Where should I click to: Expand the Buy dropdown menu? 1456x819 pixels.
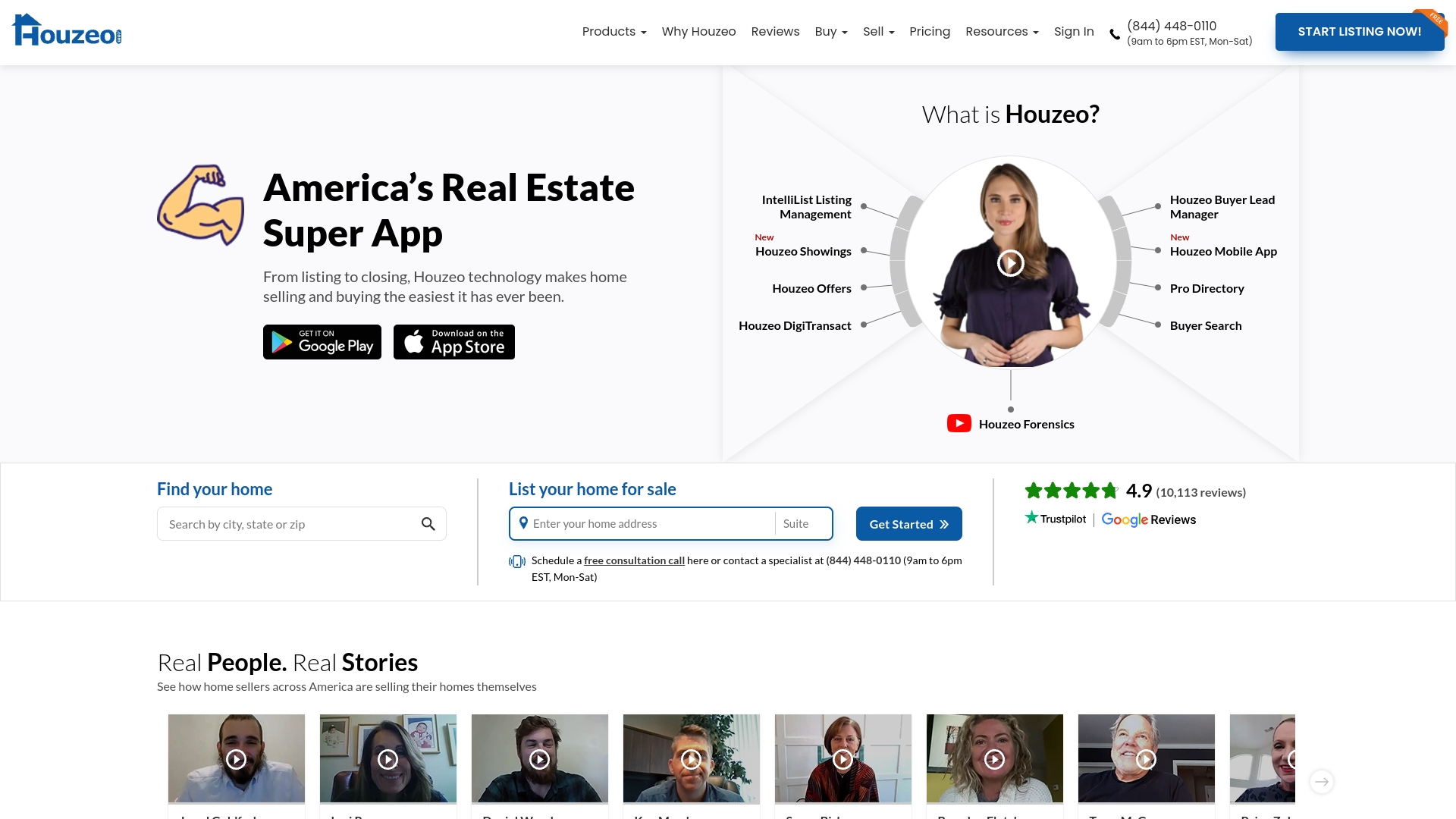coord(831,32)
